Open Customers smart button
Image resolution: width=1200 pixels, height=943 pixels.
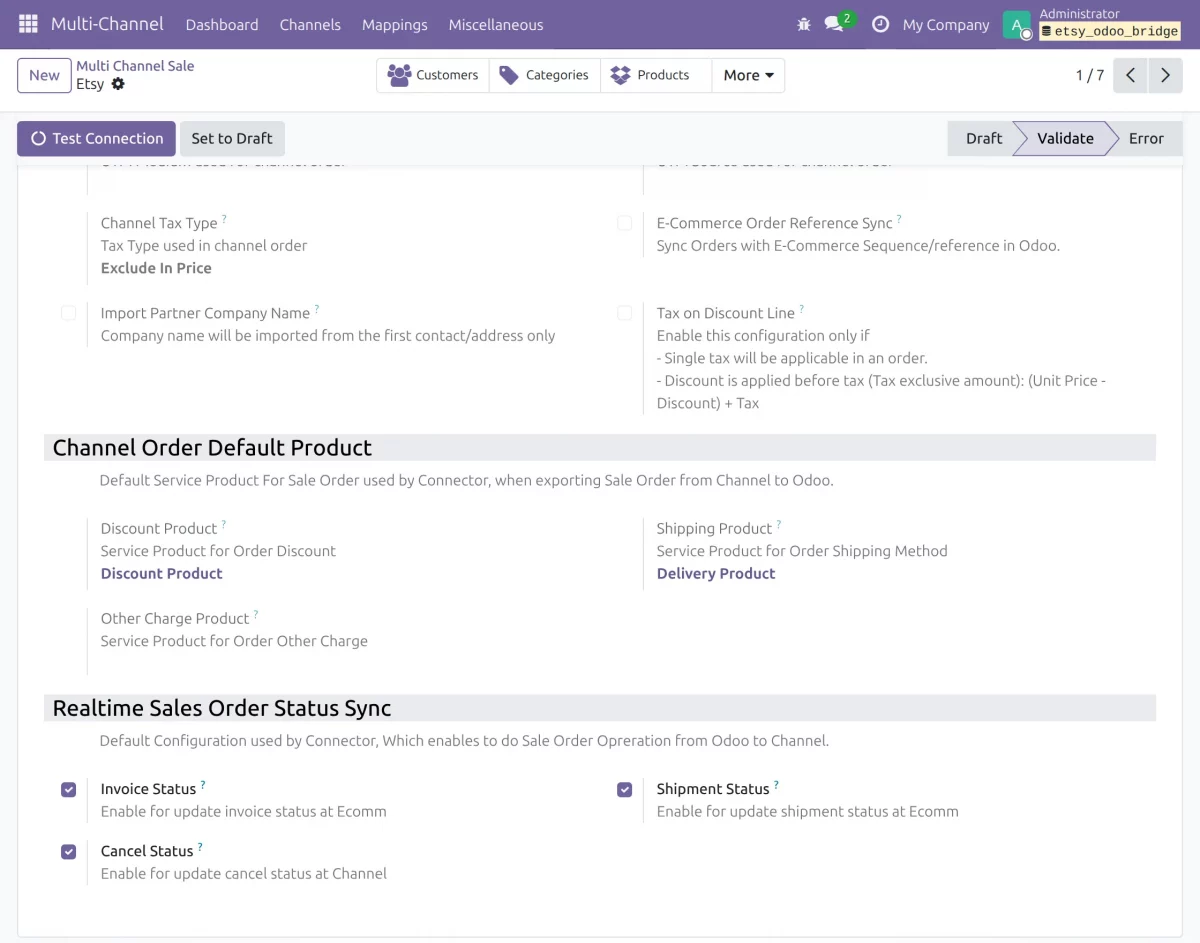click(x=433, y=75)
